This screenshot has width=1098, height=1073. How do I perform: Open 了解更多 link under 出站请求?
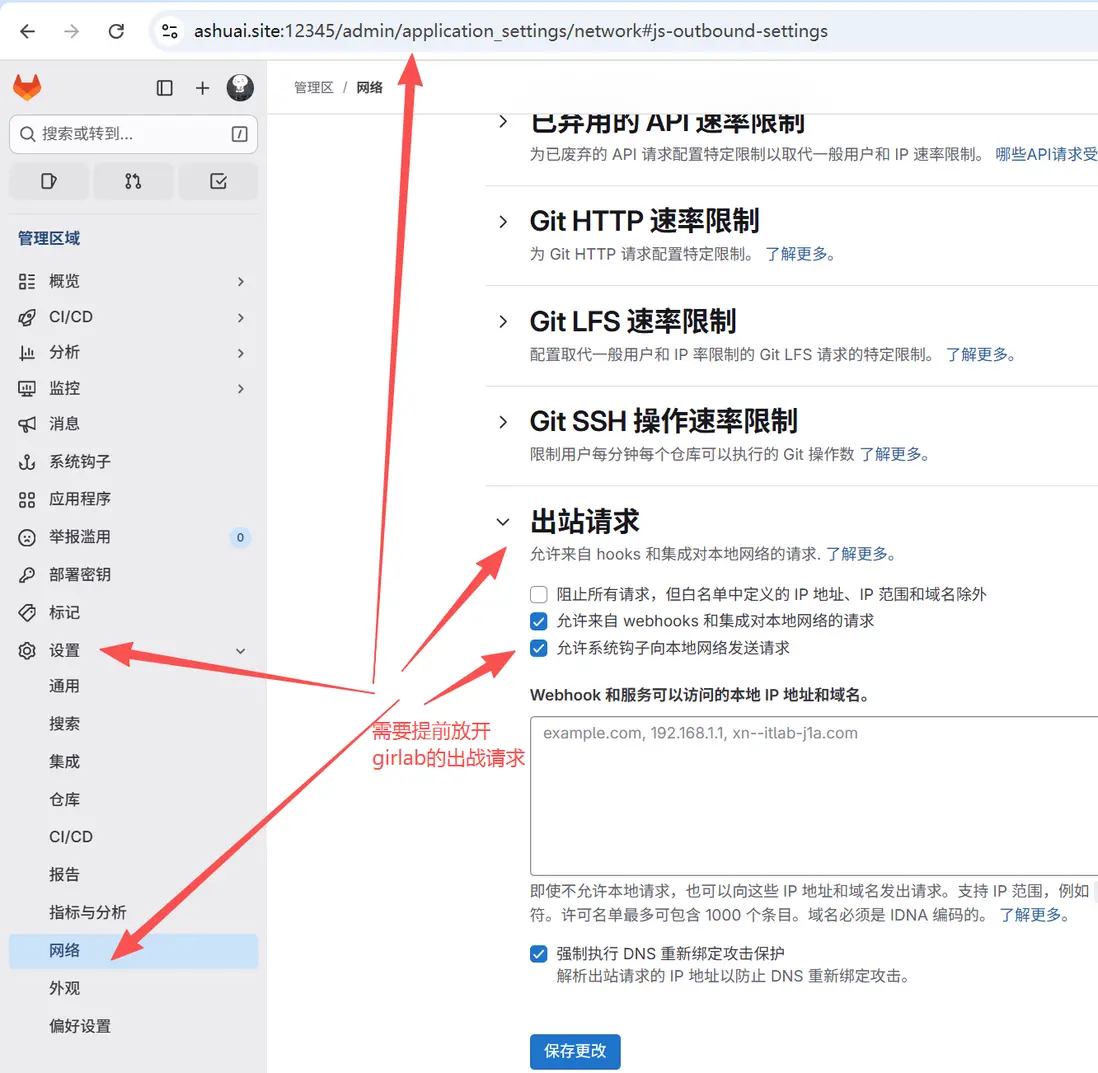[x=861, y=555]
